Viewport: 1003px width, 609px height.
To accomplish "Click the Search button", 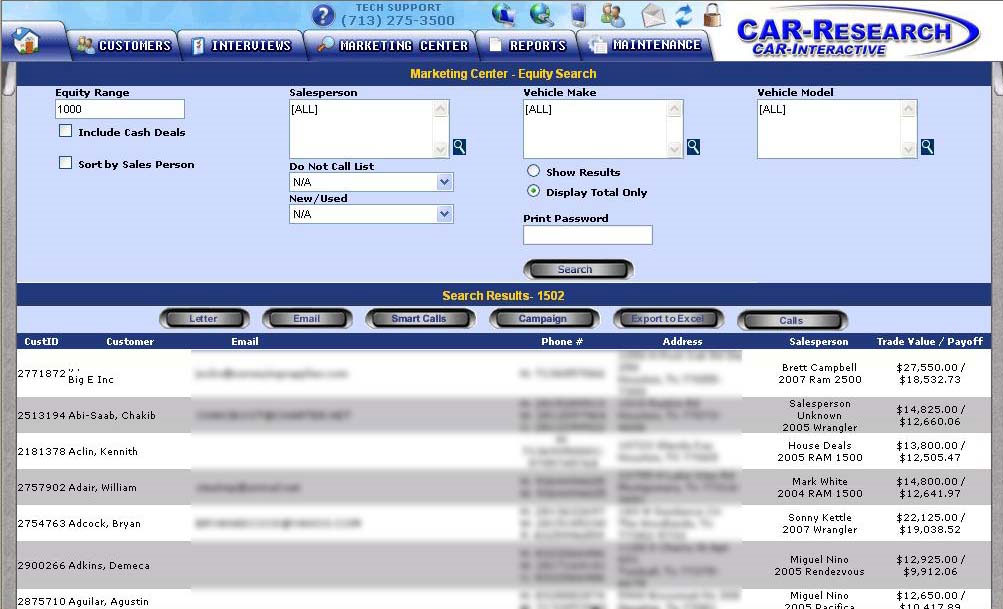I will click(x=578, y=269).
